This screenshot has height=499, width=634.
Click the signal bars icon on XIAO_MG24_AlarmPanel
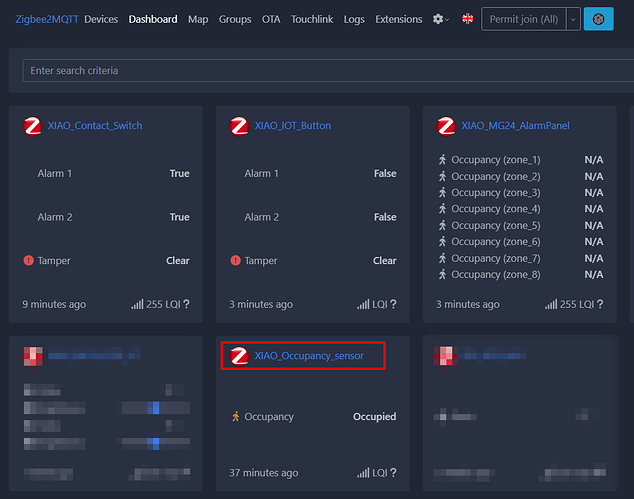point(551,304)
